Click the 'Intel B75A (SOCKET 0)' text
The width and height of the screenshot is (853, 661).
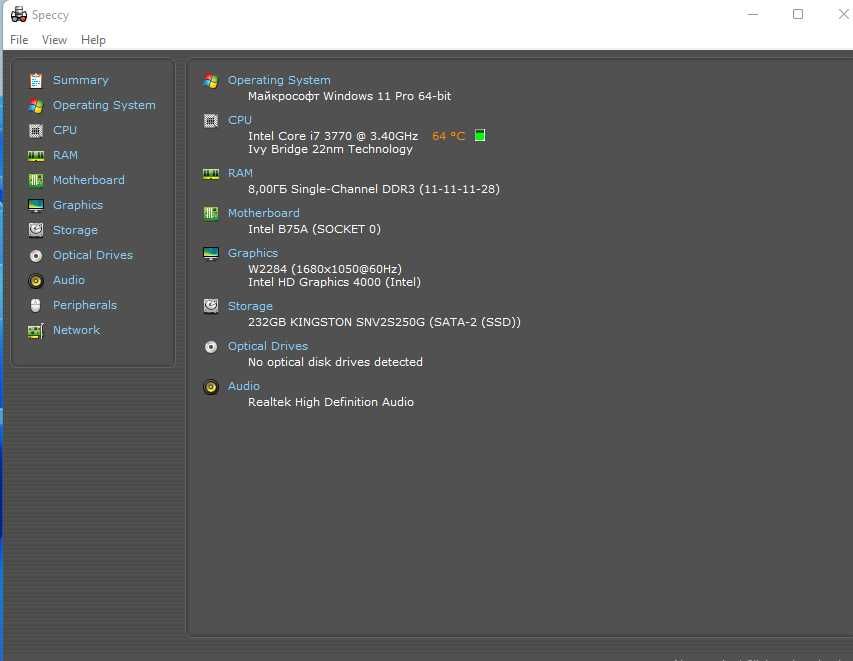[314, 229]
